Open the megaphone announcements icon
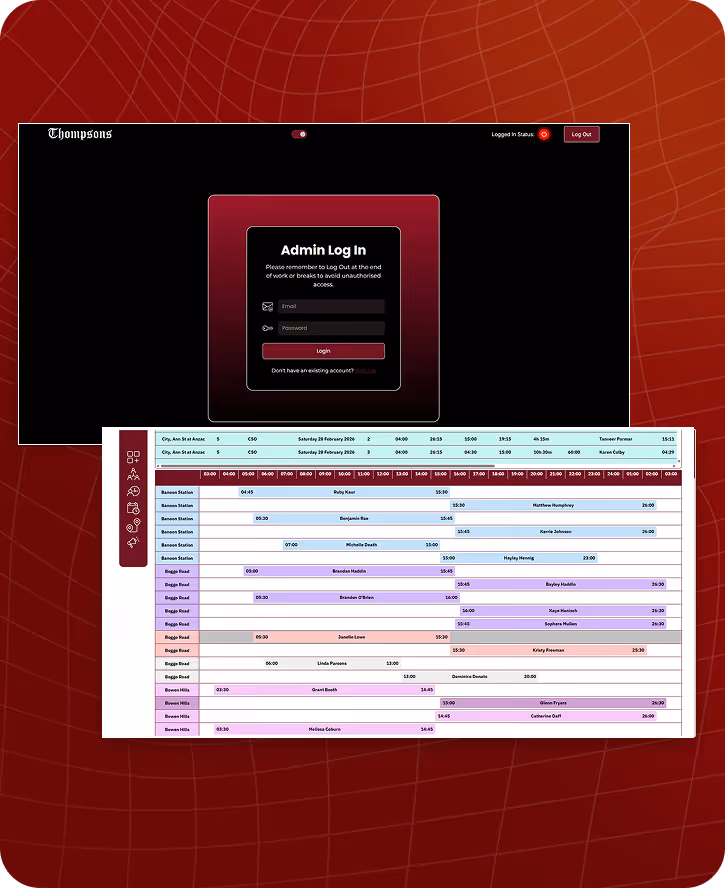 pos(133,543)
